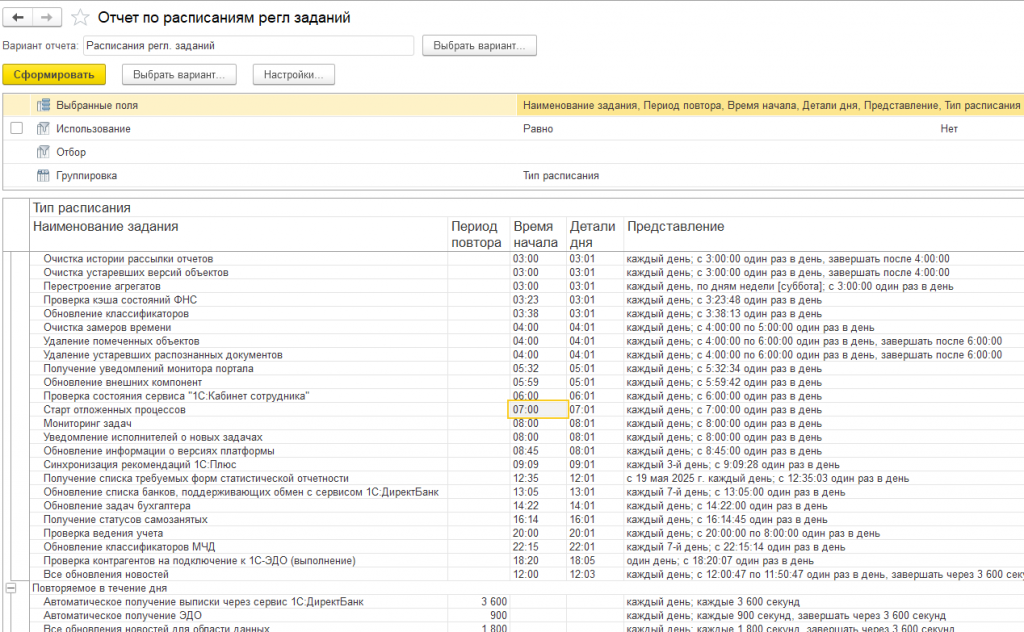Viewport: 1024px width, 632px height.
Task: Click the 03:23 start time cell
Action: point(526,300)
